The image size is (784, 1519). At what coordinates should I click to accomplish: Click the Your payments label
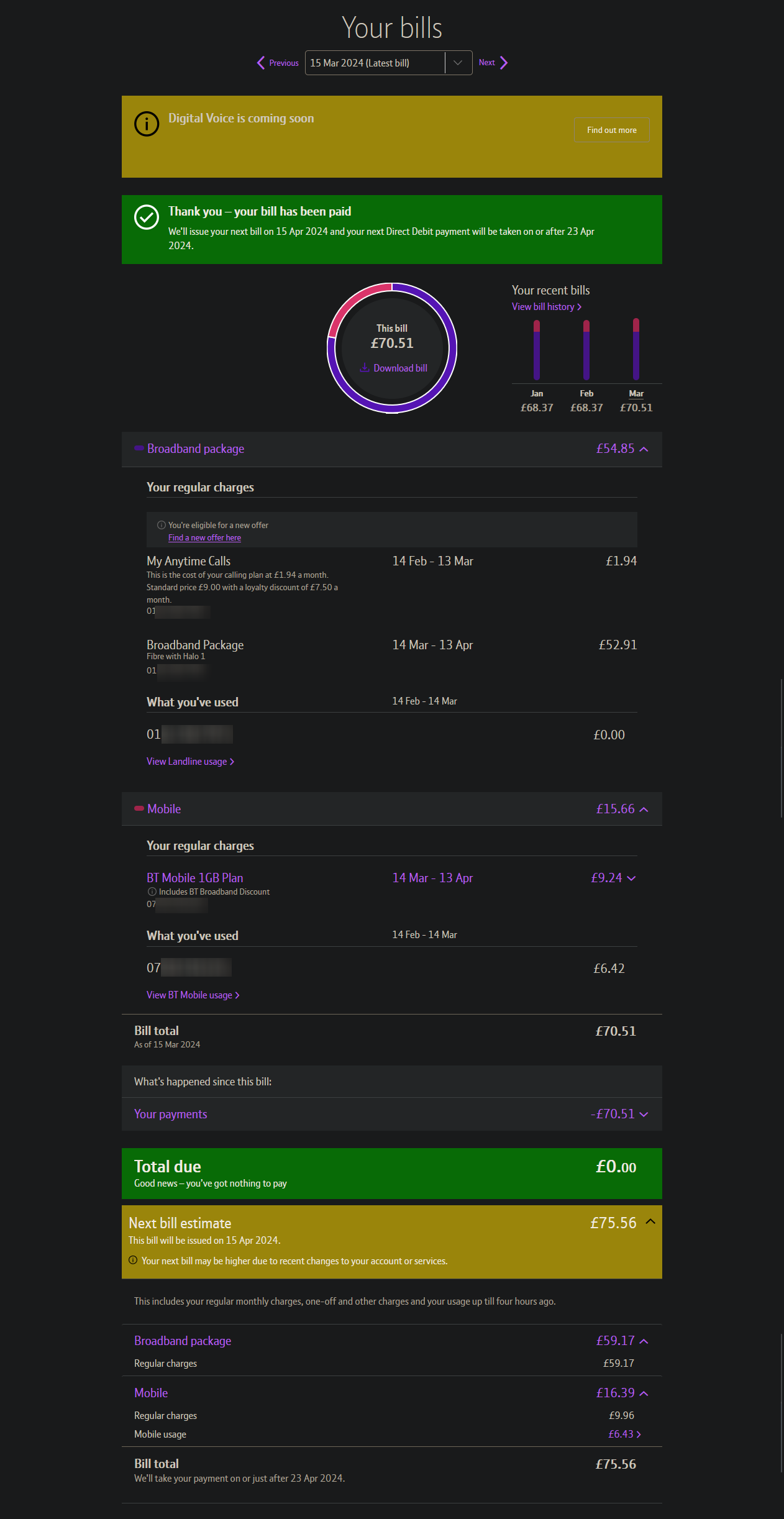click(x=171, y=1114)
